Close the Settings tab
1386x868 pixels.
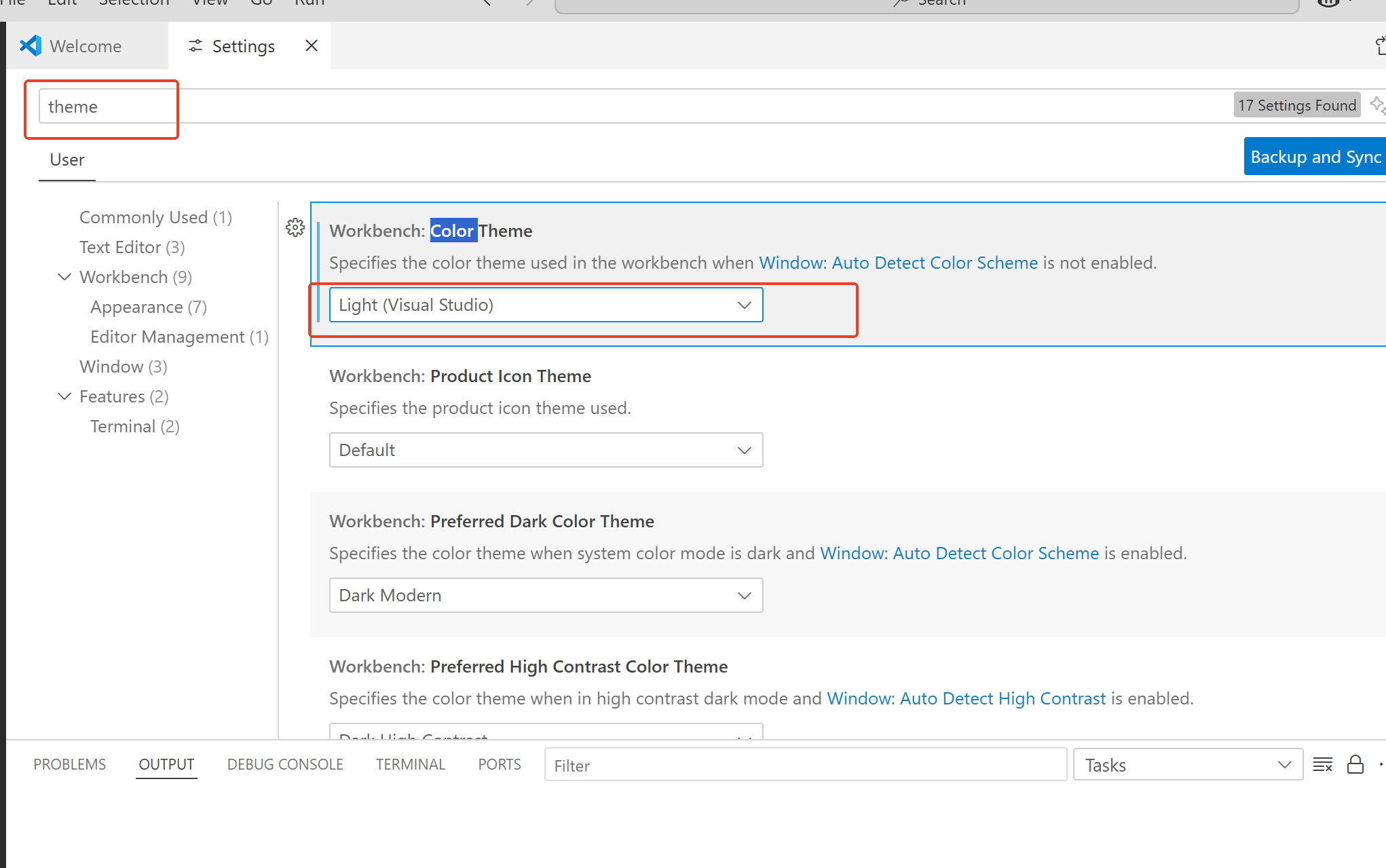pos(312,45)
